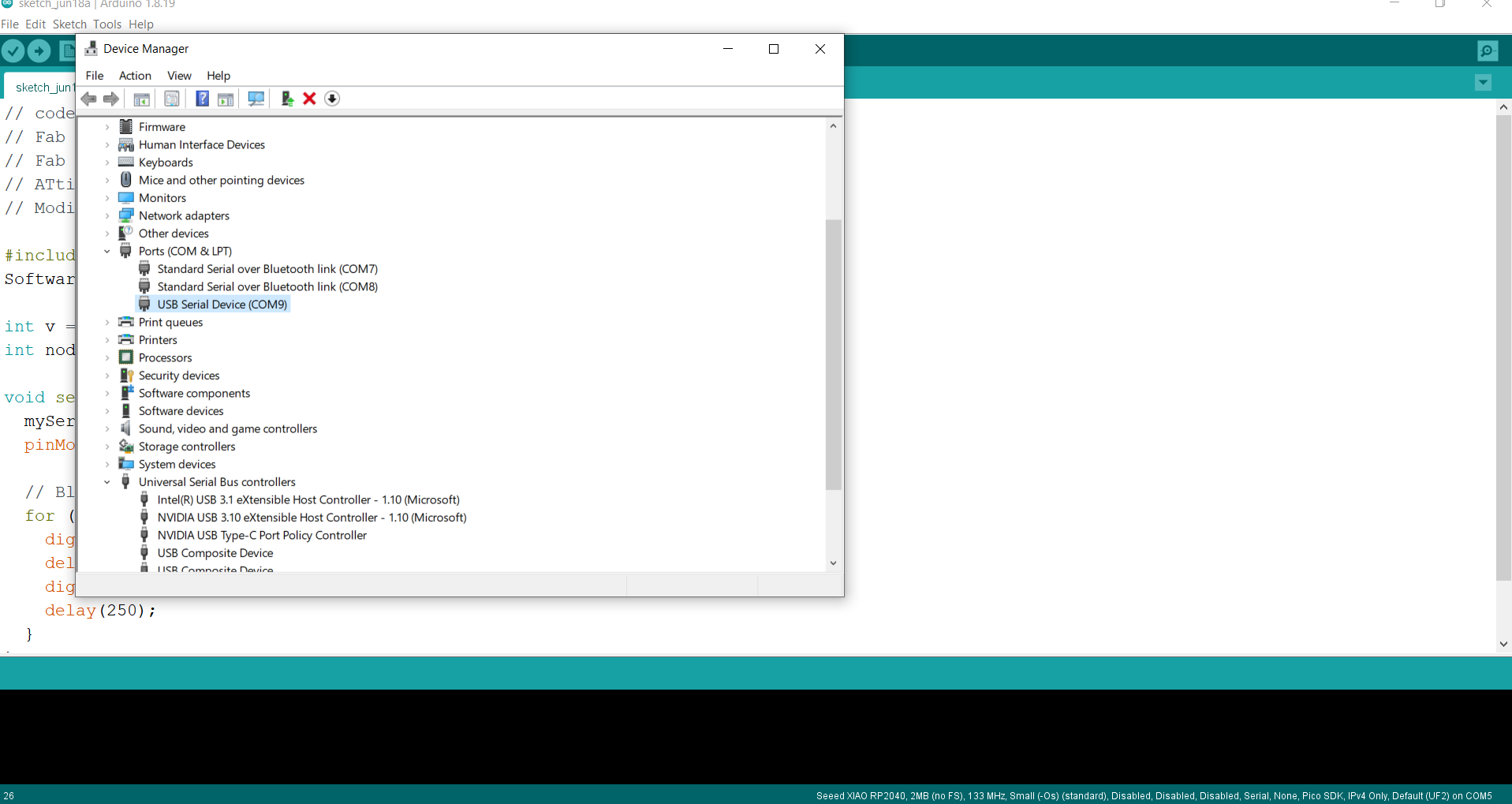Open Device Manager Action menu

pos(135,76)
